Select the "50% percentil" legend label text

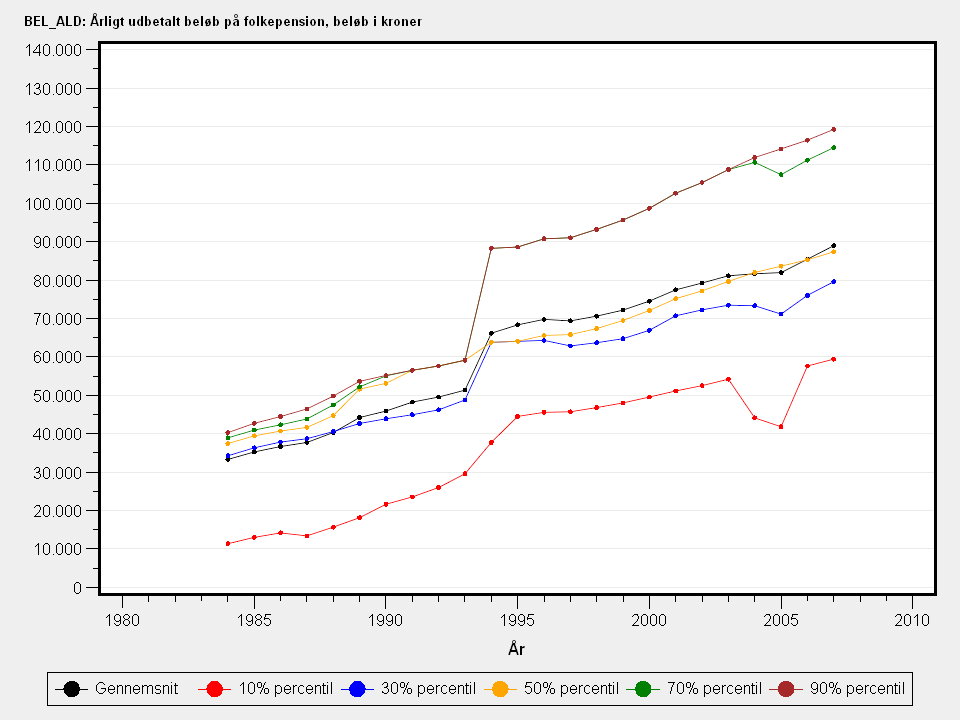click(x=571, y=688)
